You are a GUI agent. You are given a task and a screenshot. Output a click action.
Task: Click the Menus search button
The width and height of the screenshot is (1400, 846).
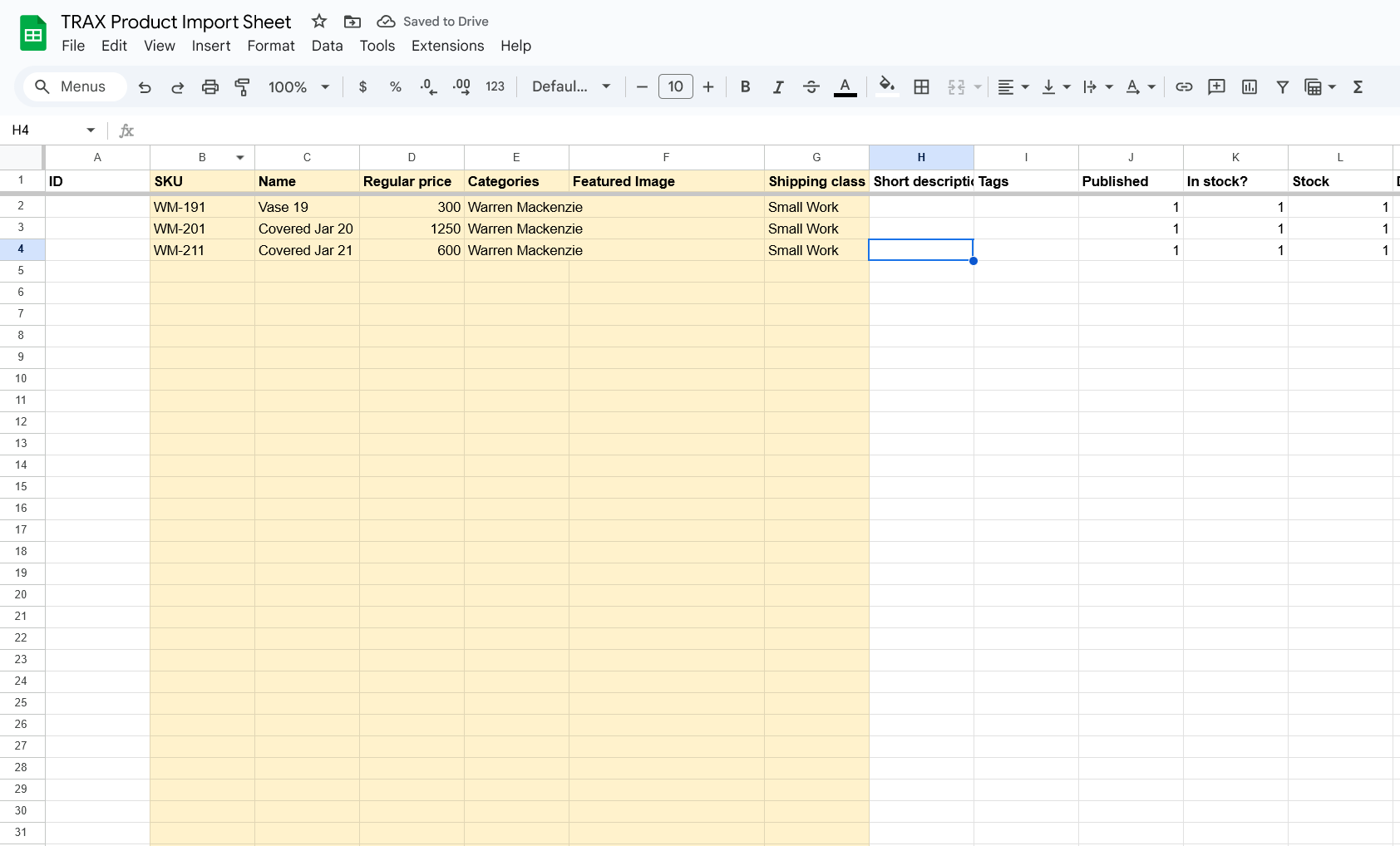(70, 87)
